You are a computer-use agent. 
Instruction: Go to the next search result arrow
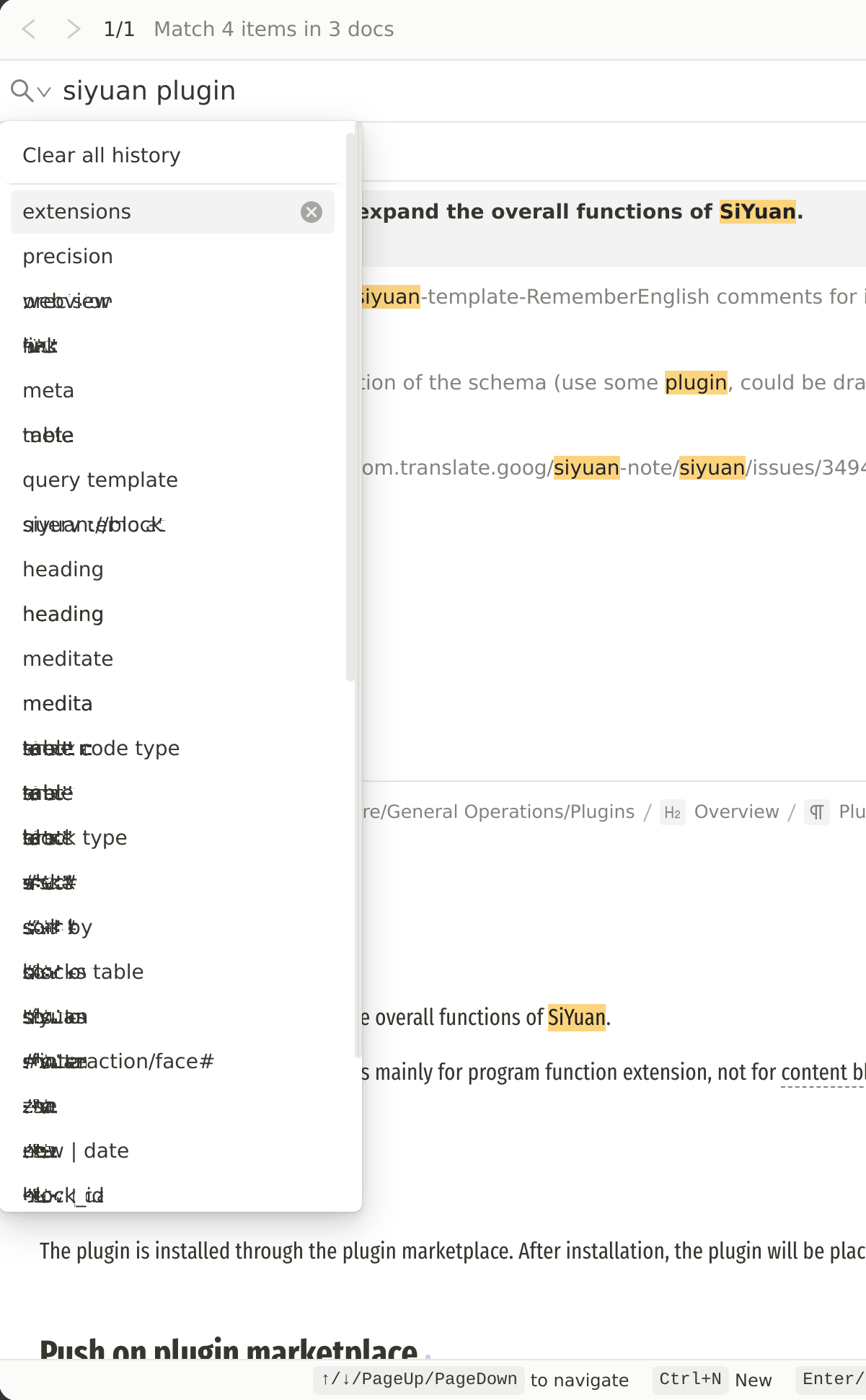73,29
